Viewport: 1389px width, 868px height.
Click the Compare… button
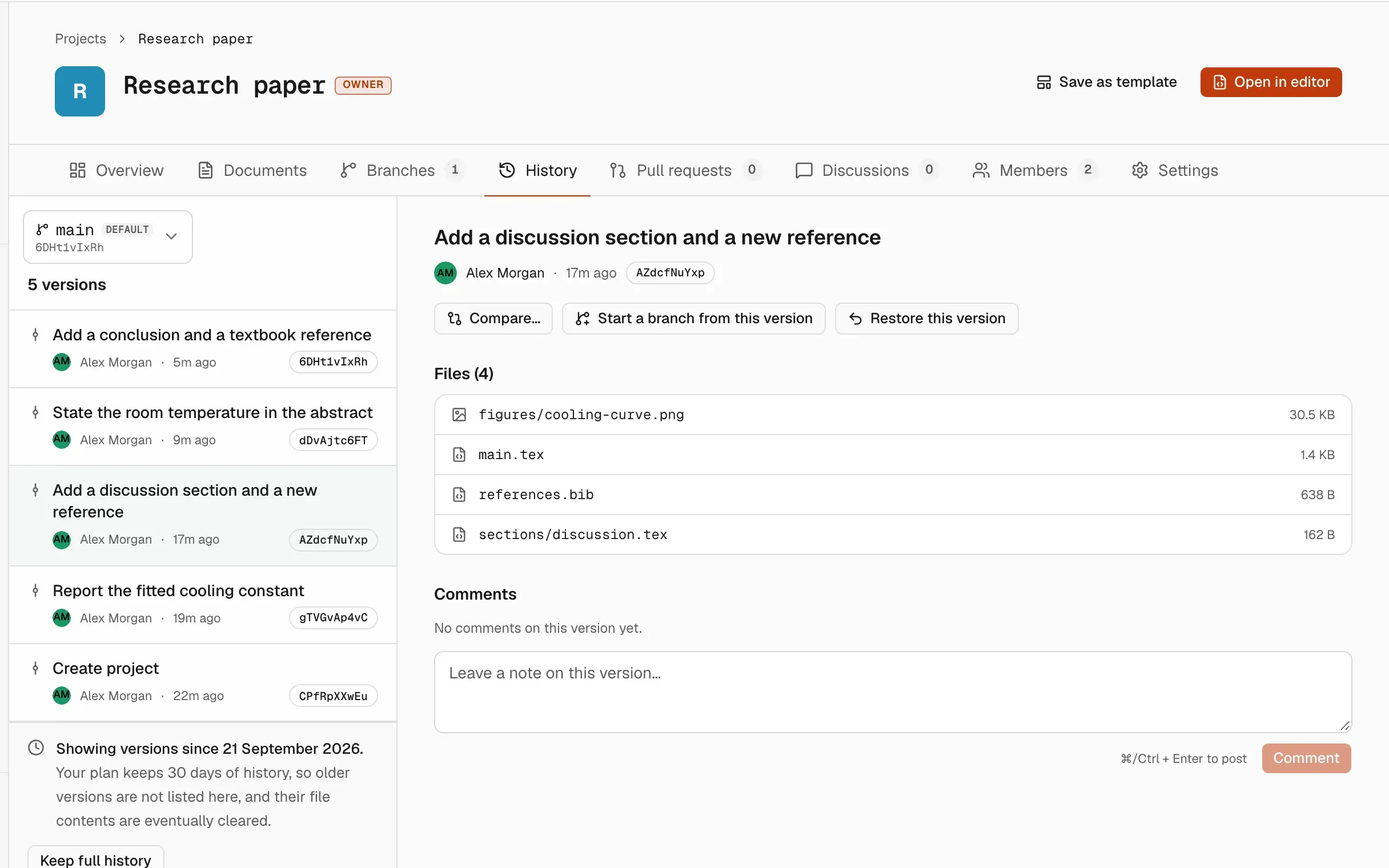(493, 319)
